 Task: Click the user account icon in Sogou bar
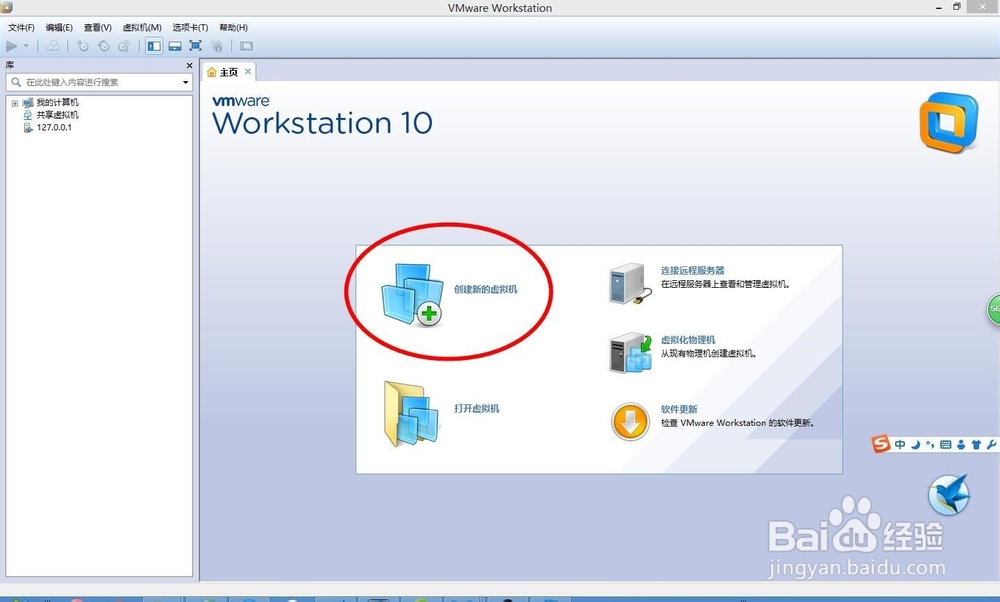[961, 444]
